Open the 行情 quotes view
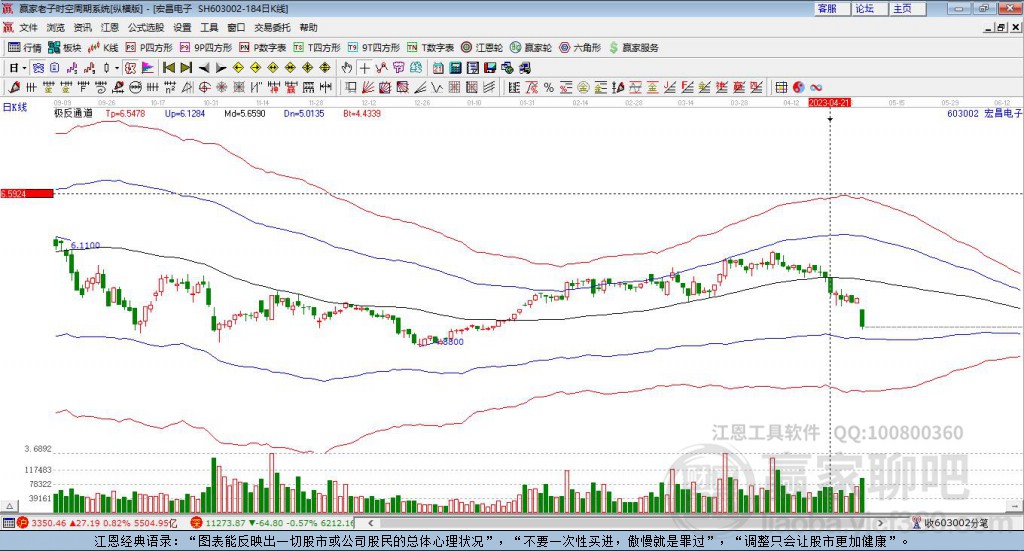 click(25, 48)
